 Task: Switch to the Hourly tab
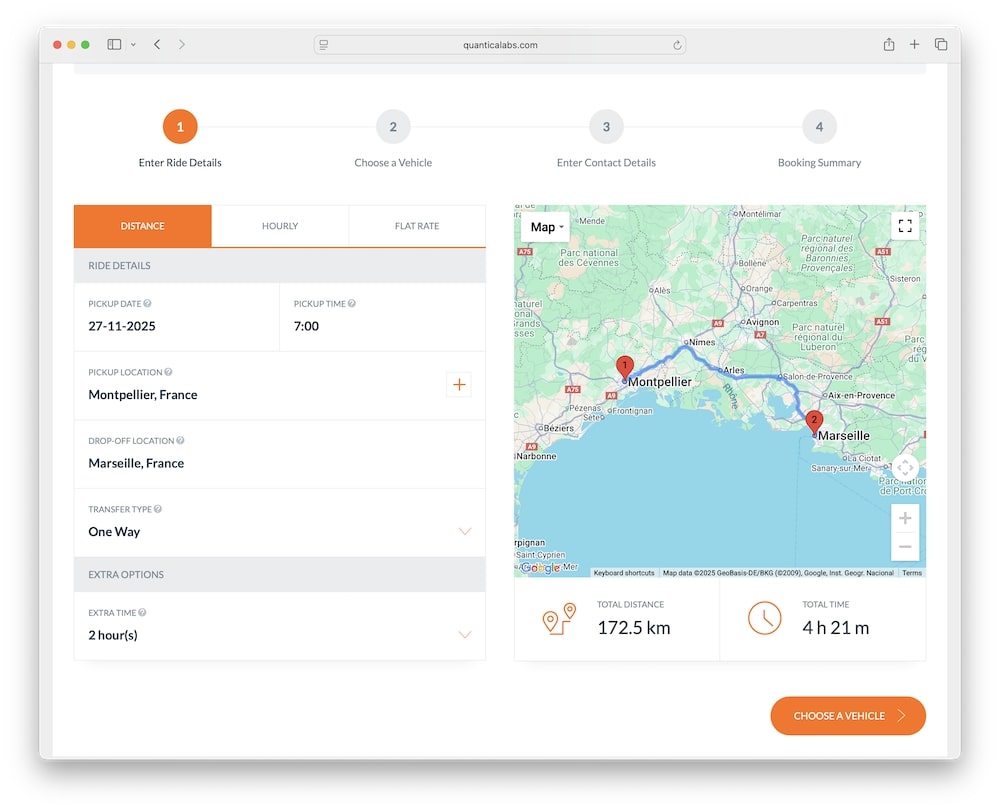[280, 226]
